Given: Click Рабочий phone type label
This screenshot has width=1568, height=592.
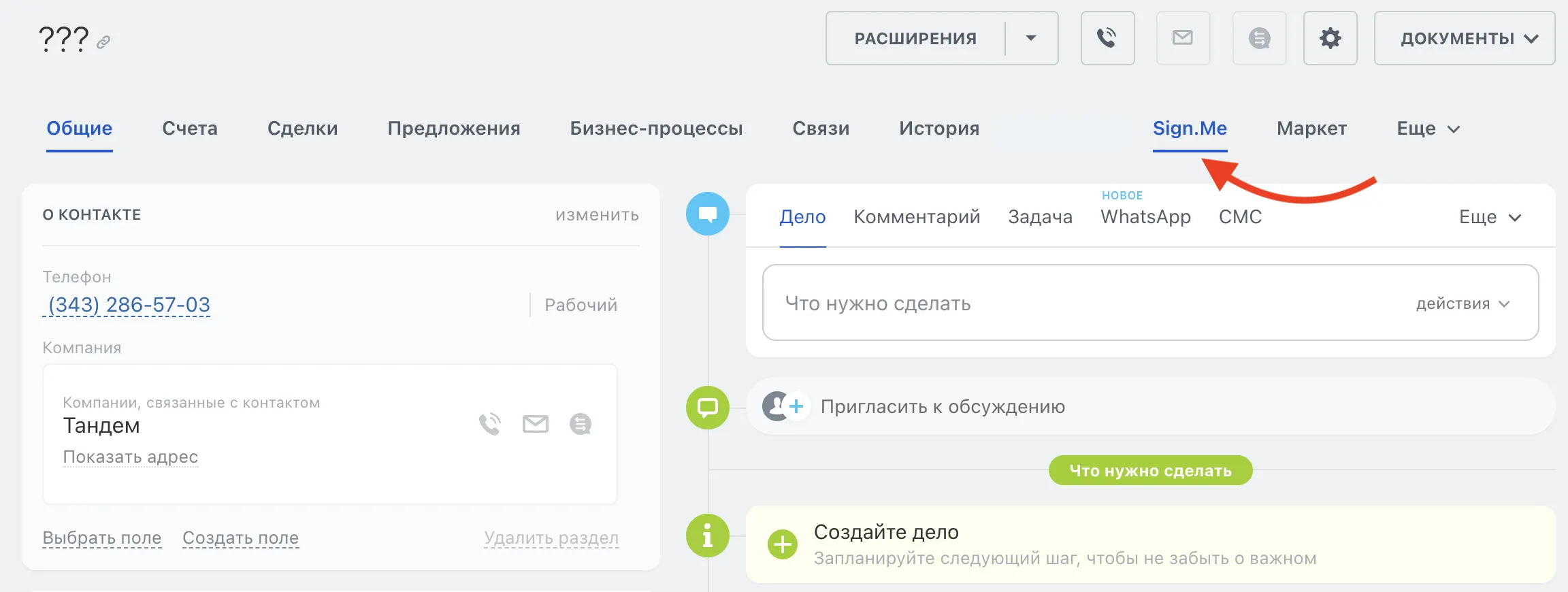Looking at the screenshot, I should pyautogui.click(x=581, y=305).
